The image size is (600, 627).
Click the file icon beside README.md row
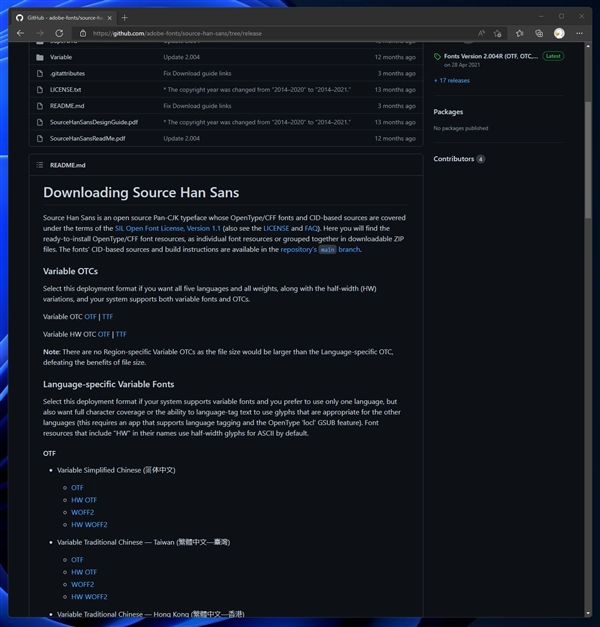(40, 106)
